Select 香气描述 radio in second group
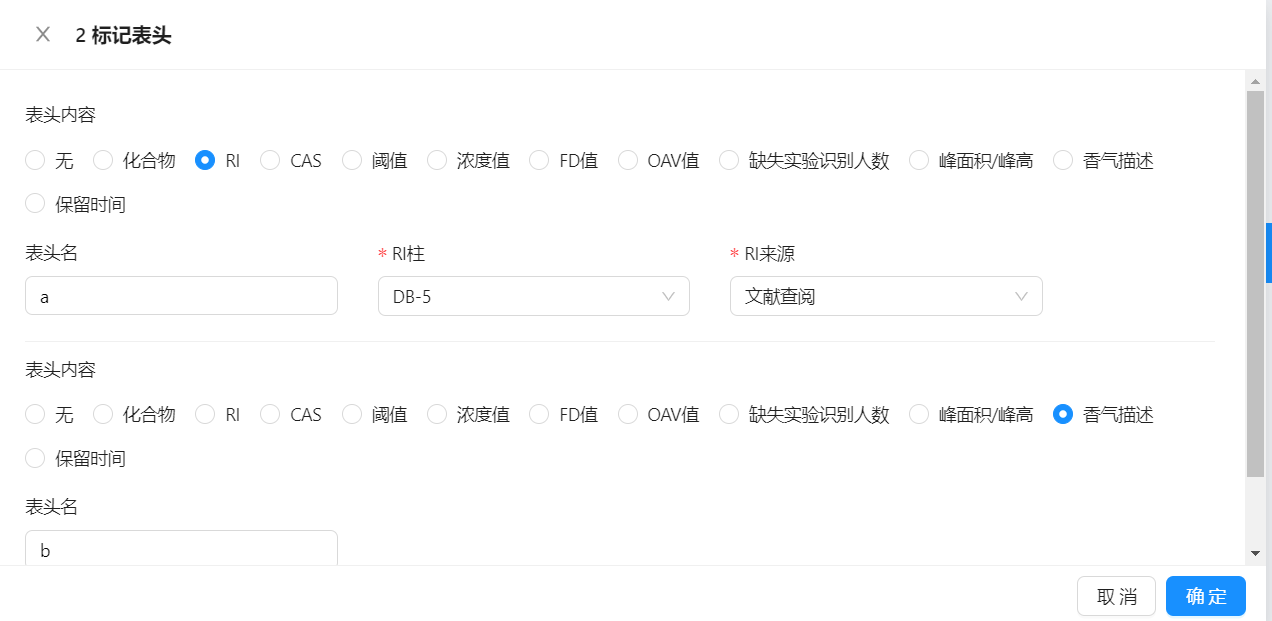 click(x=1062, y=414)
